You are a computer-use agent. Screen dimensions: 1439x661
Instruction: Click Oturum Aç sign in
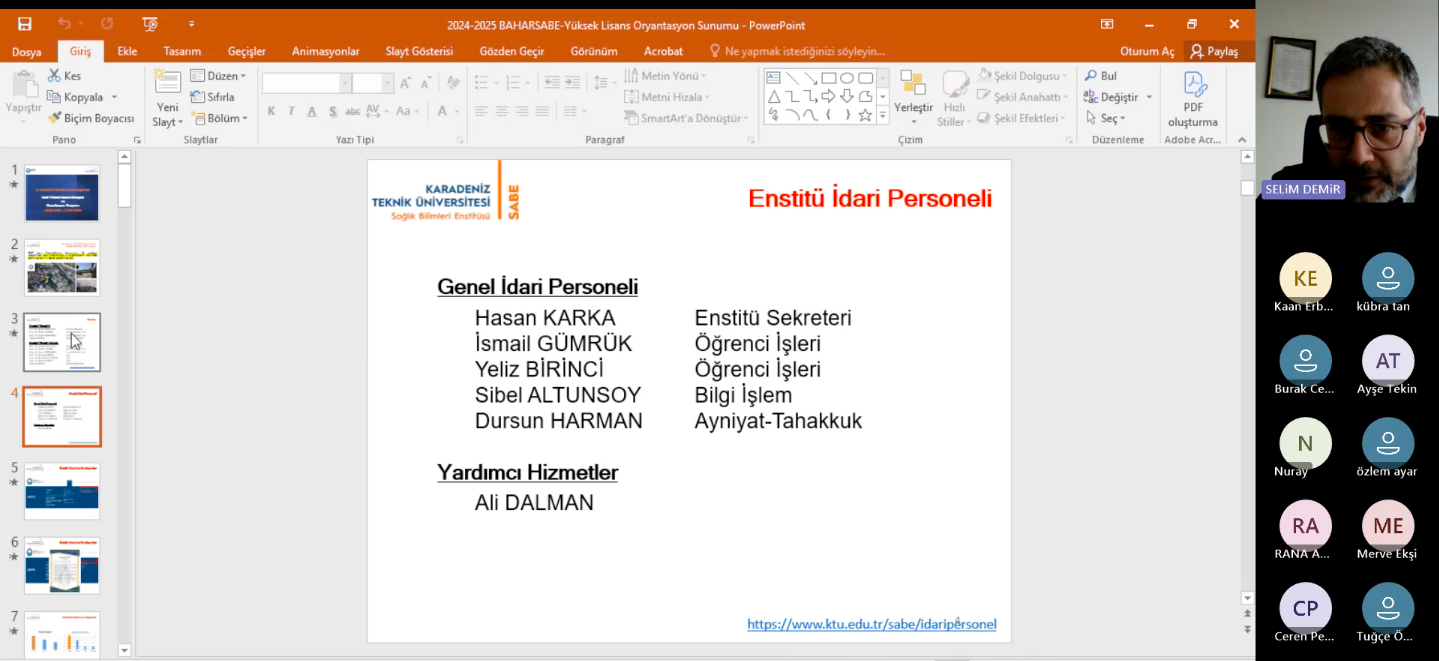tap(1147, 51)
